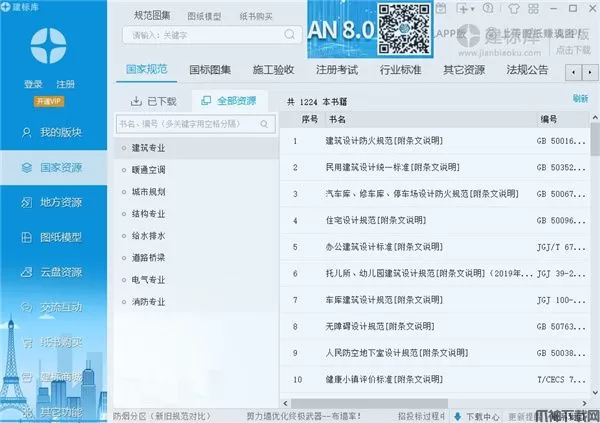Click the 建标库 round logo in the sidebar
This screenshot has height=423, width=600.
[48, 46]
